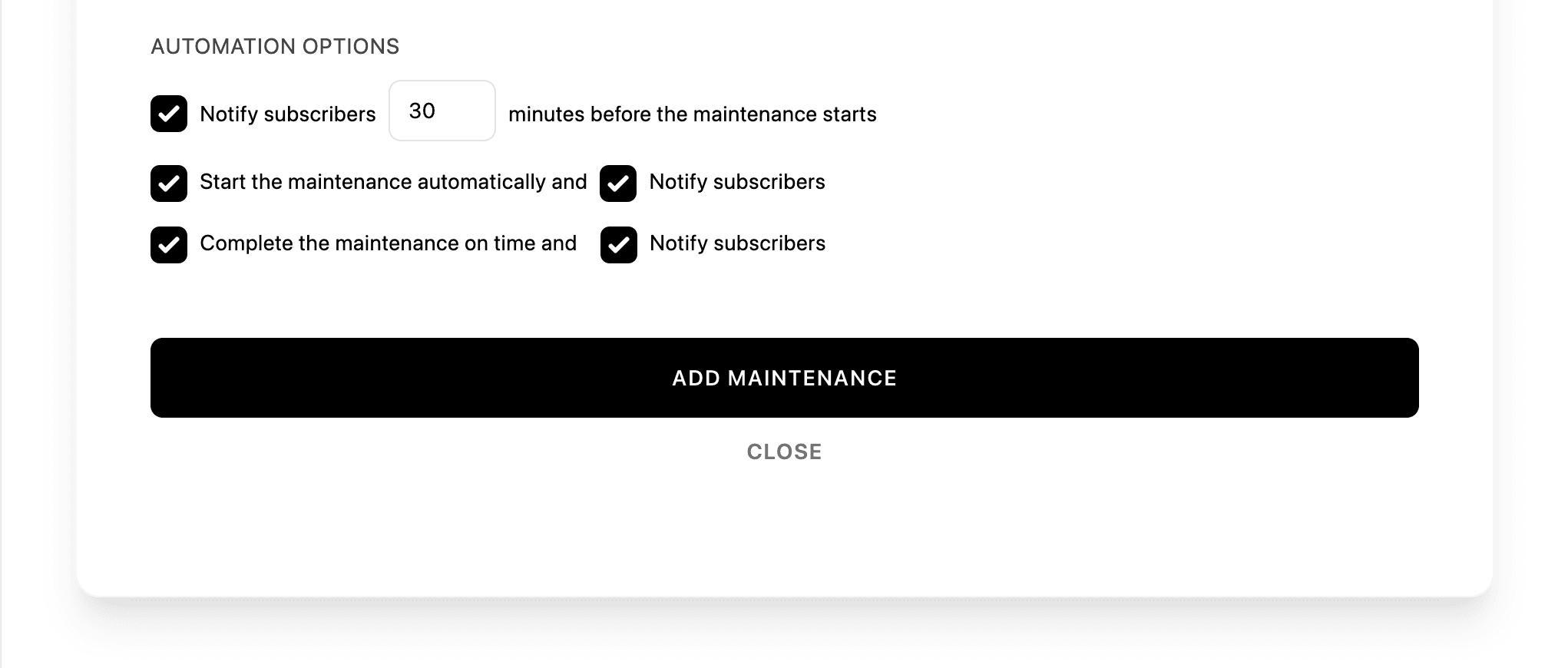The height and width of the screenshot is (668, 1568).
Task: Select the Automation Options heading
Action: (275, 46)
